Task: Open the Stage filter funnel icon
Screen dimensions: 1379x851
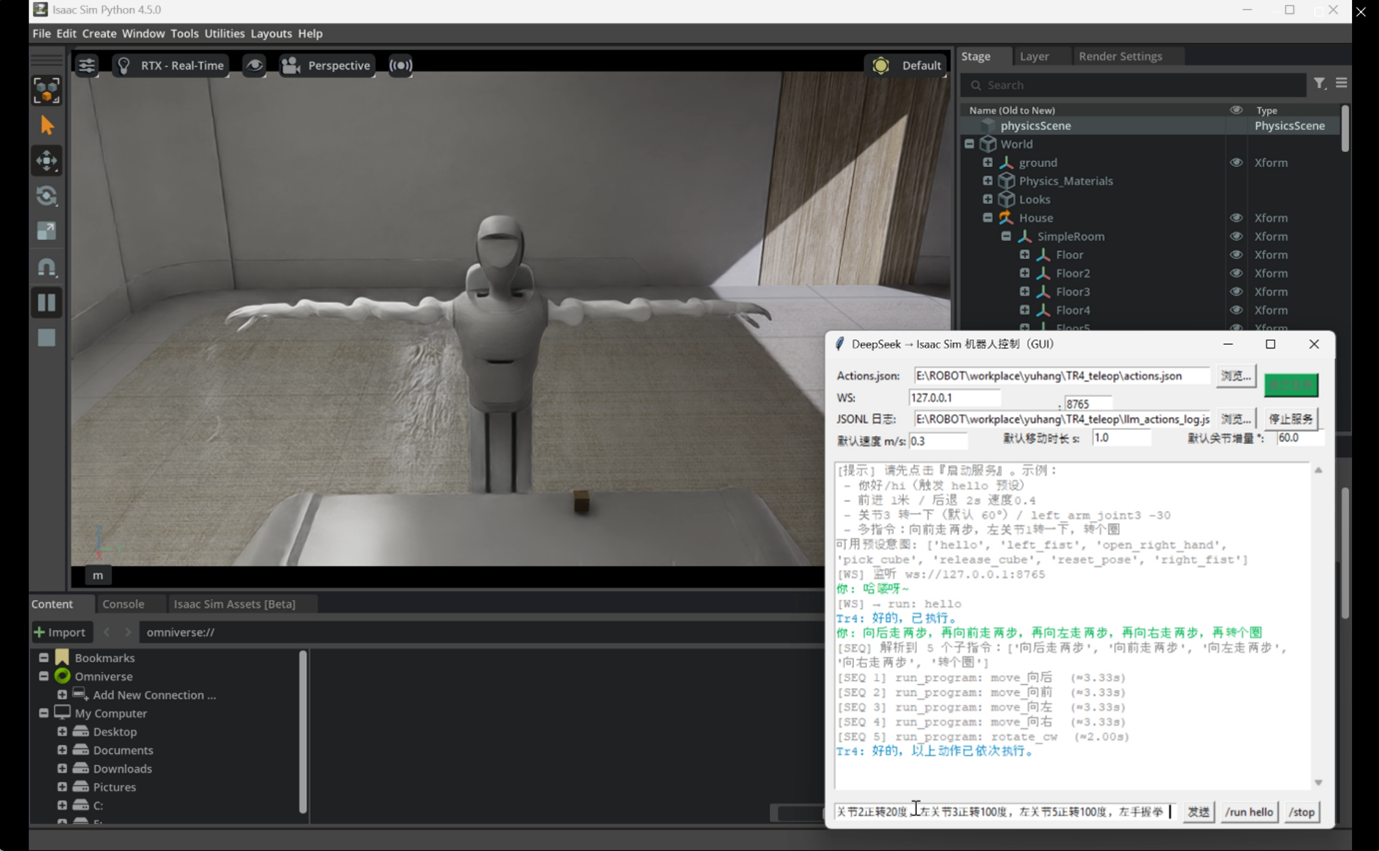Action: 1319,84
